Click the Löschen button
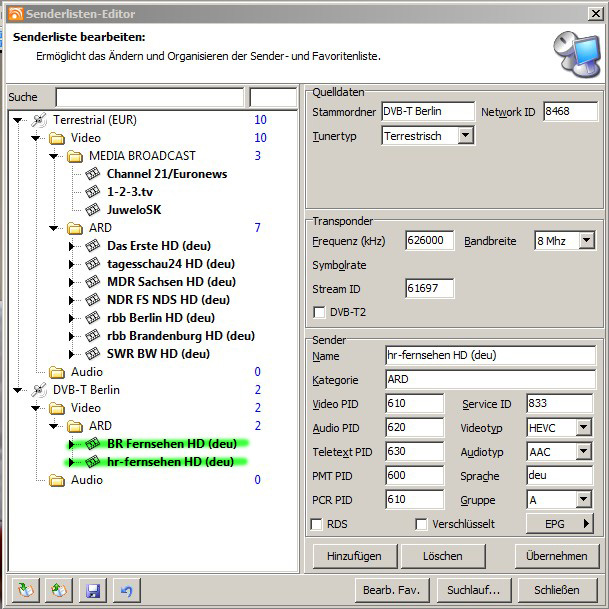Screen dimensions: 609x609 [x=443, y=556]
